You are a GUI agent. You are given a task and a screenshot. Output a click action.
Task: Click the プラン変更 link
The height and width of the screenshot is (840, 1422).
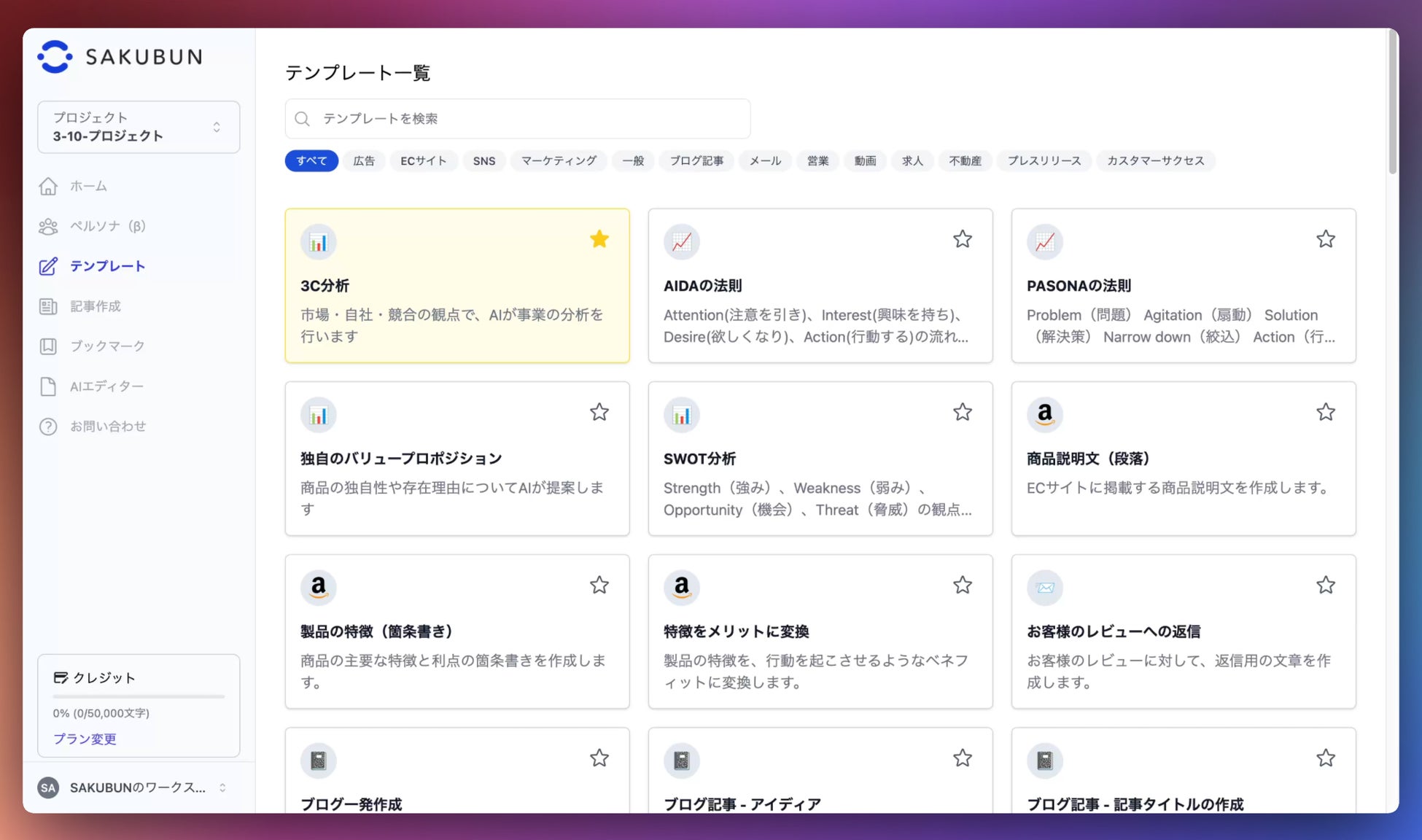[85, 739]
